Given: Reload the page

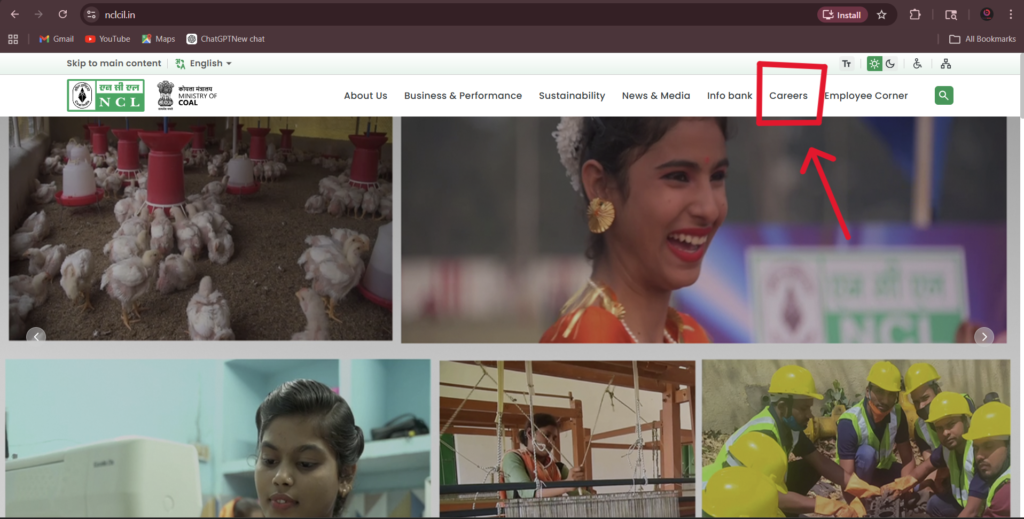Looking at the screenshot, I should point(62,15).
